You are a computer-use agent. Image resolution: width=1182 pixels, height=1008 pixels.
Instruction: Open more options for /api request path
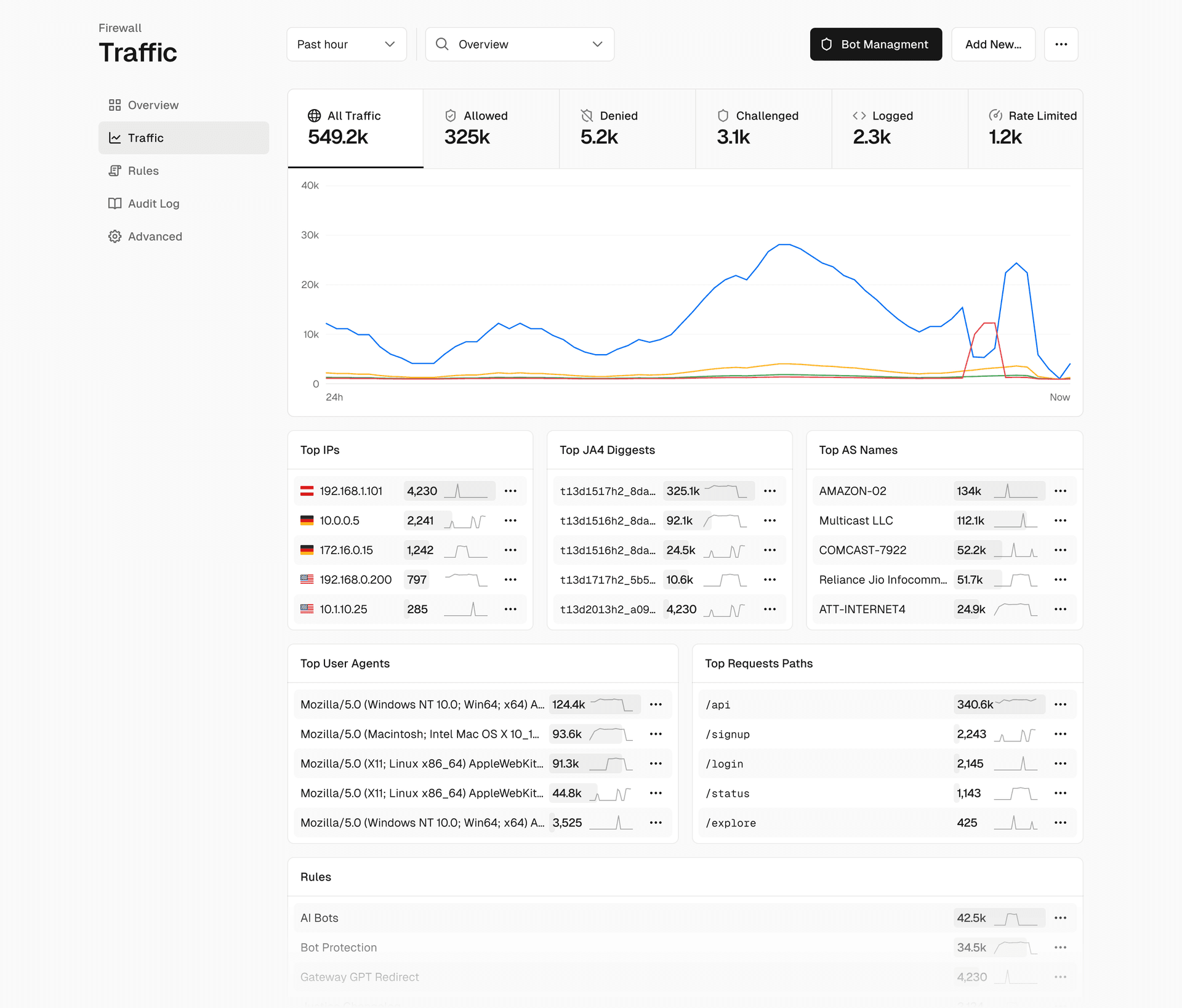(1060, 704)
